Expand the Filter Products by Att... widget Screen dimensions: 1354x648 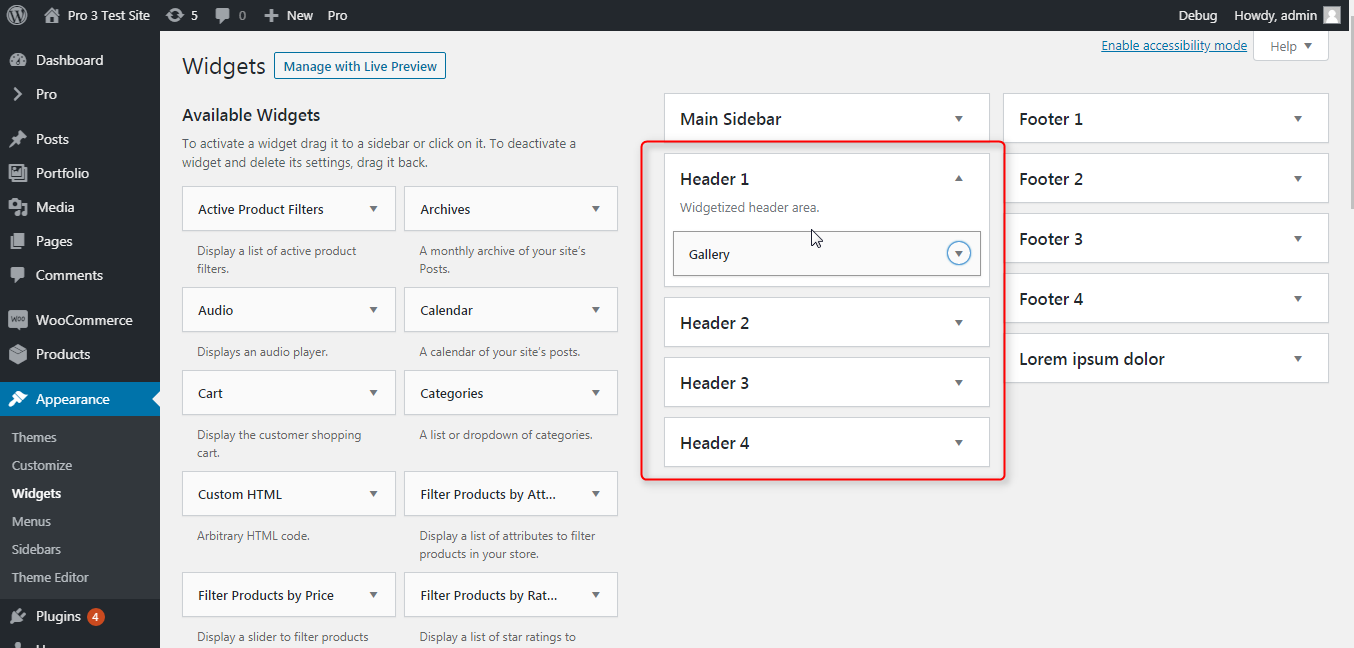tap(596, 494)
